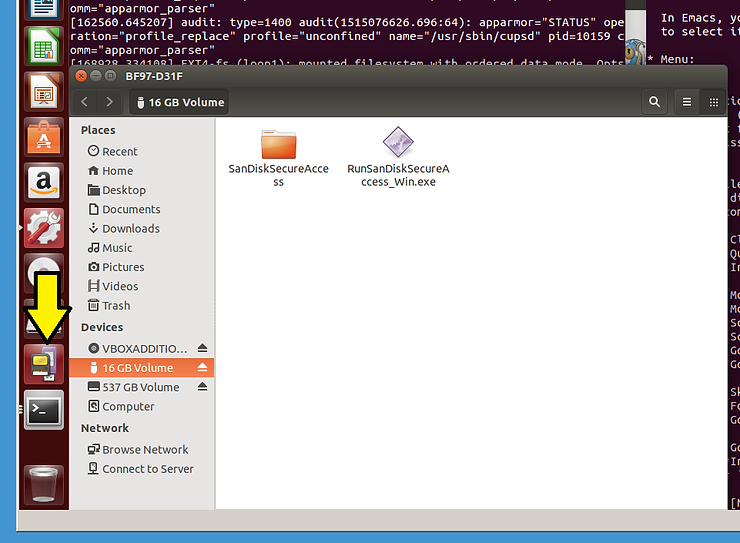Open Amazon from the launcher dock
Image resolution: width=740 pixels, height=543 pixels.
pyautogui.click(x=44, y=181)
